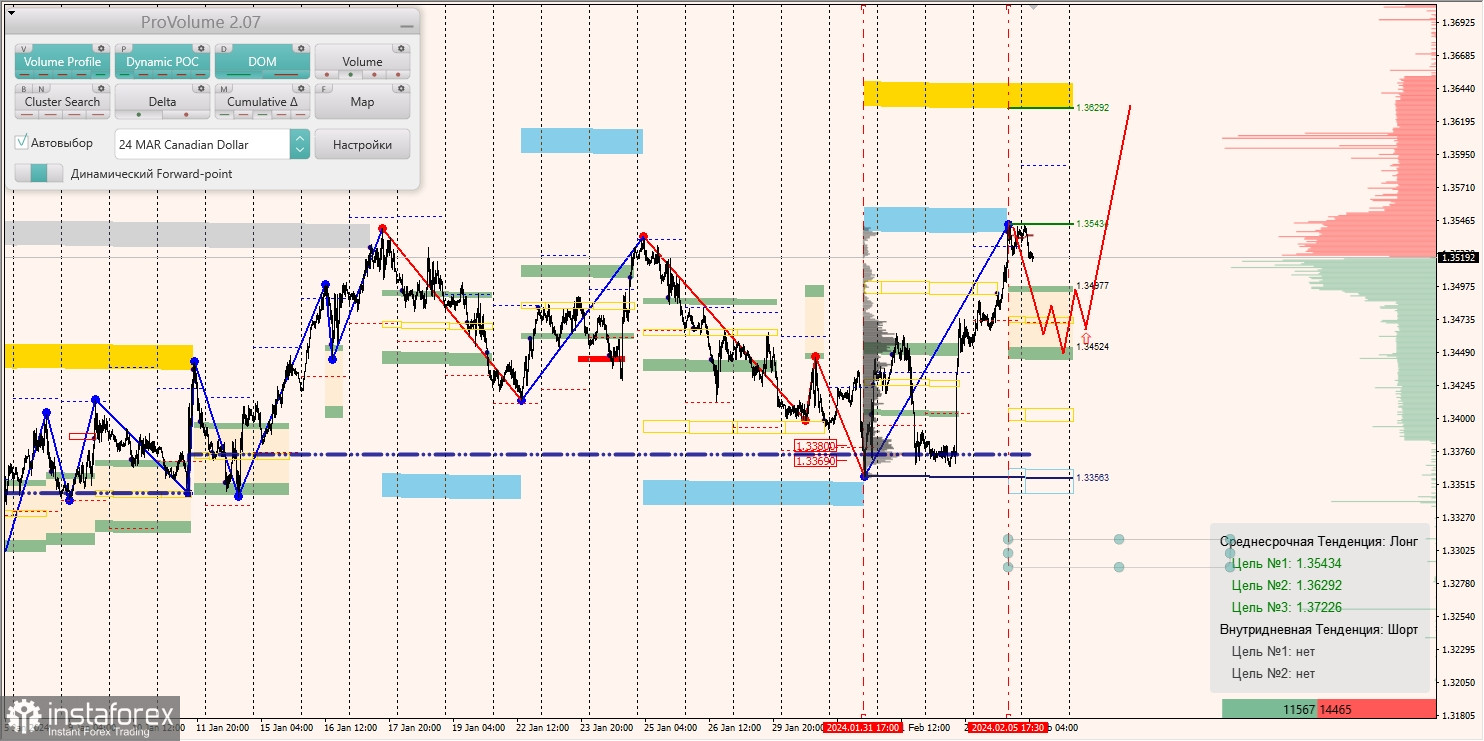Screen dimensions: 1484x741
Task: Click the 24 MAR Canadian Dollar field
Action: 202,144
